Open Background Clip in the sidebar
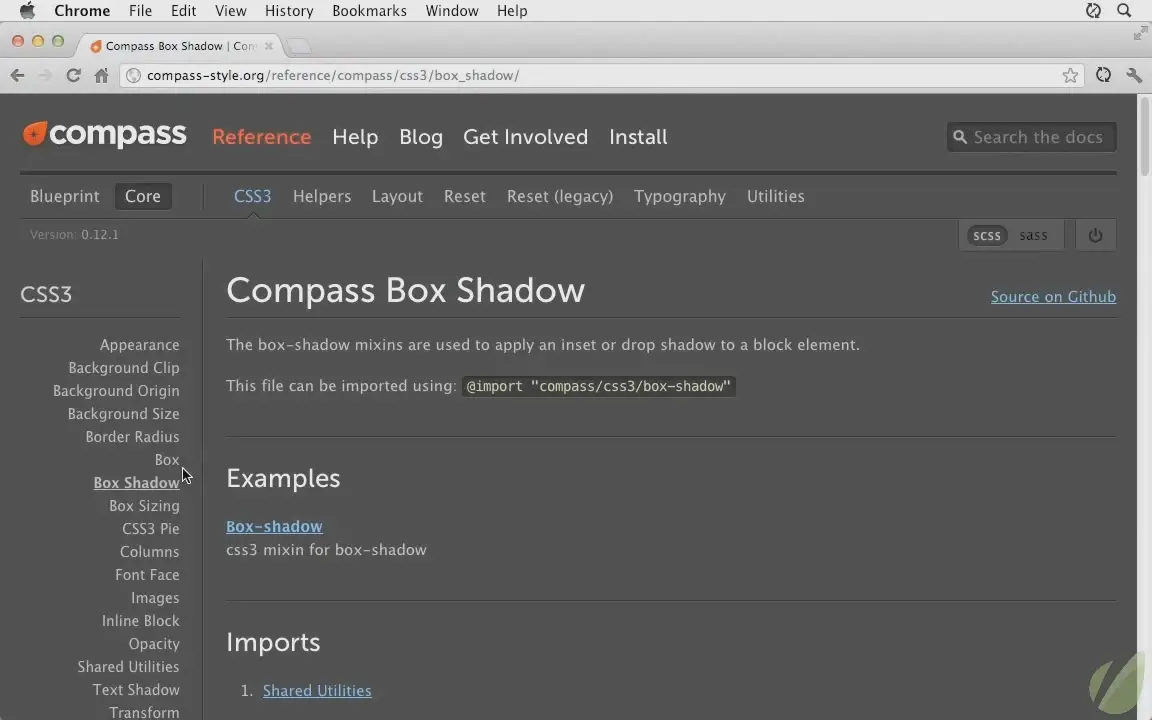 (123, 367)
